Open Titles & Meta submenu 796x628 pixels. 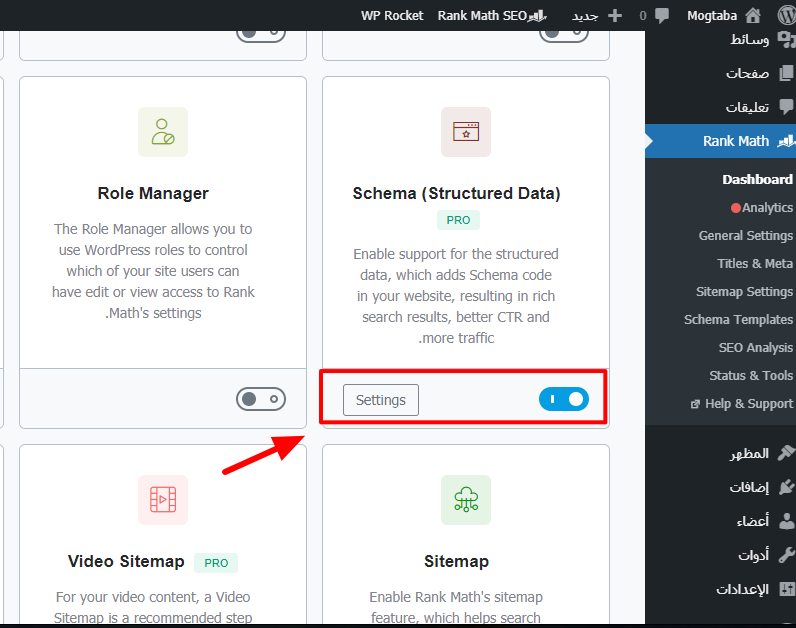[754, 263]
